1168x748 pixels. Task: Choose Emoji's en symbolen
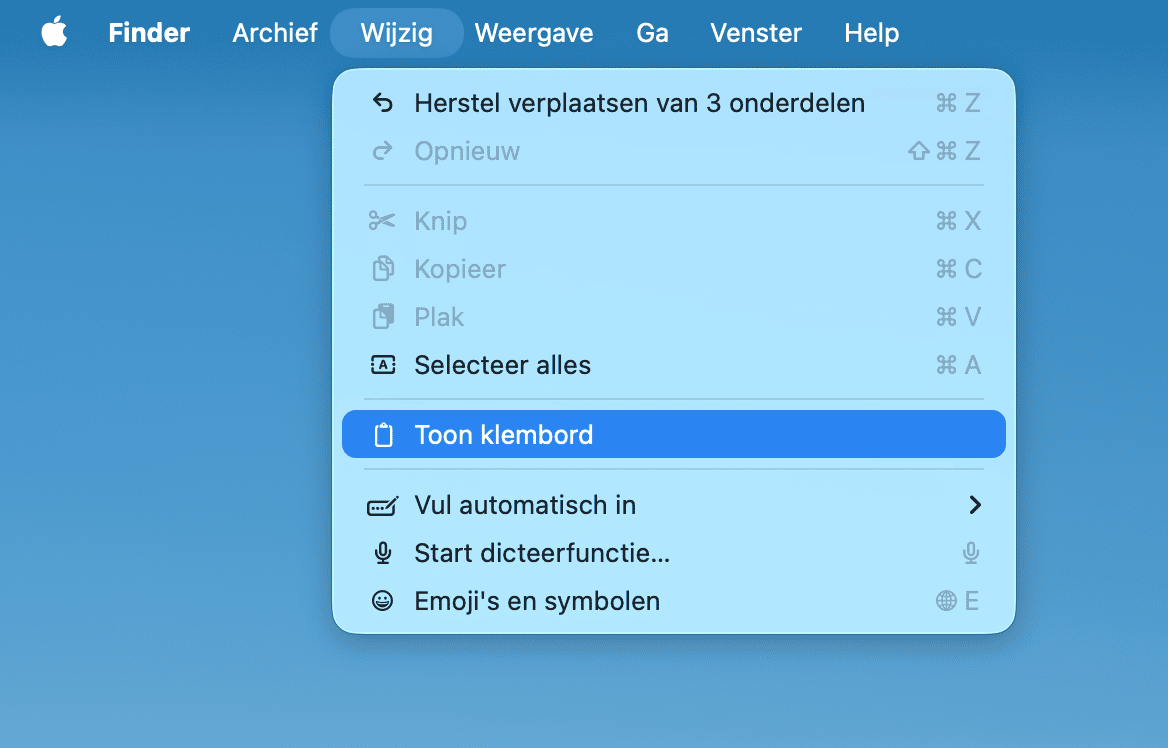click(x=537, y=601)
